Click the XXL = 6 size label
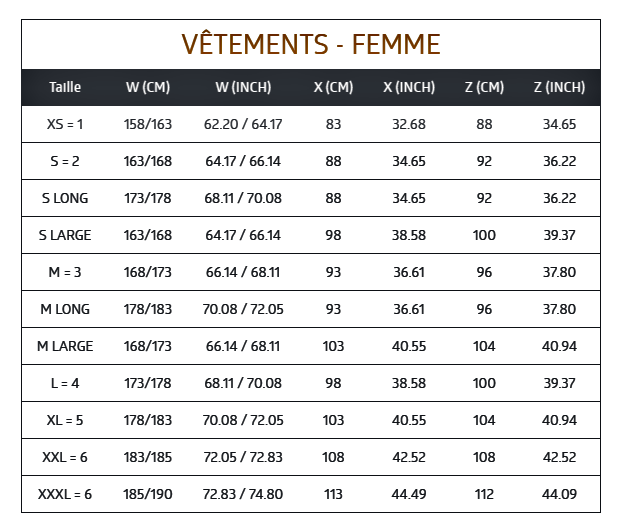The width and height of the screenshot is (632, 525). (x=65, y=457)
